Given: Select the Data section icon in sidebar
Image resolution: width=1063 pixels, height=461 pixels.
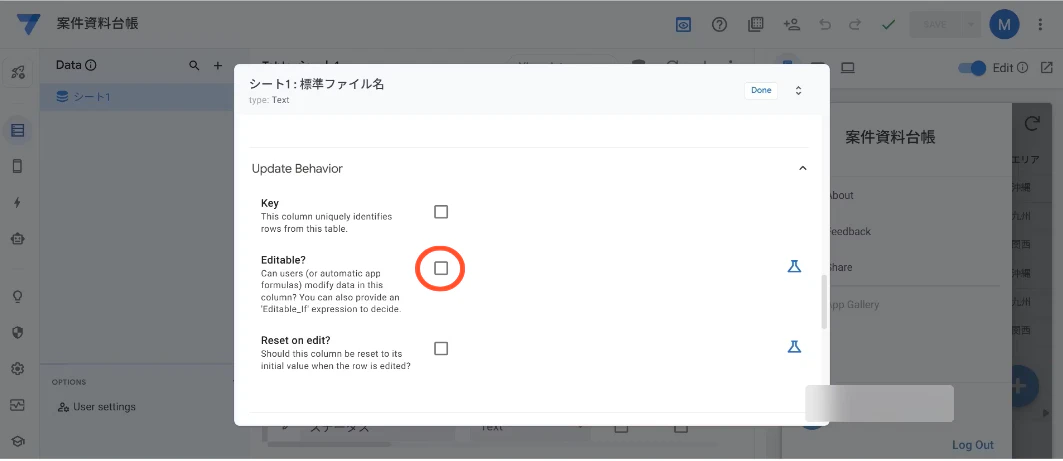Looking at the screenshot, I should pyautogui.click(x=18, y=129).
